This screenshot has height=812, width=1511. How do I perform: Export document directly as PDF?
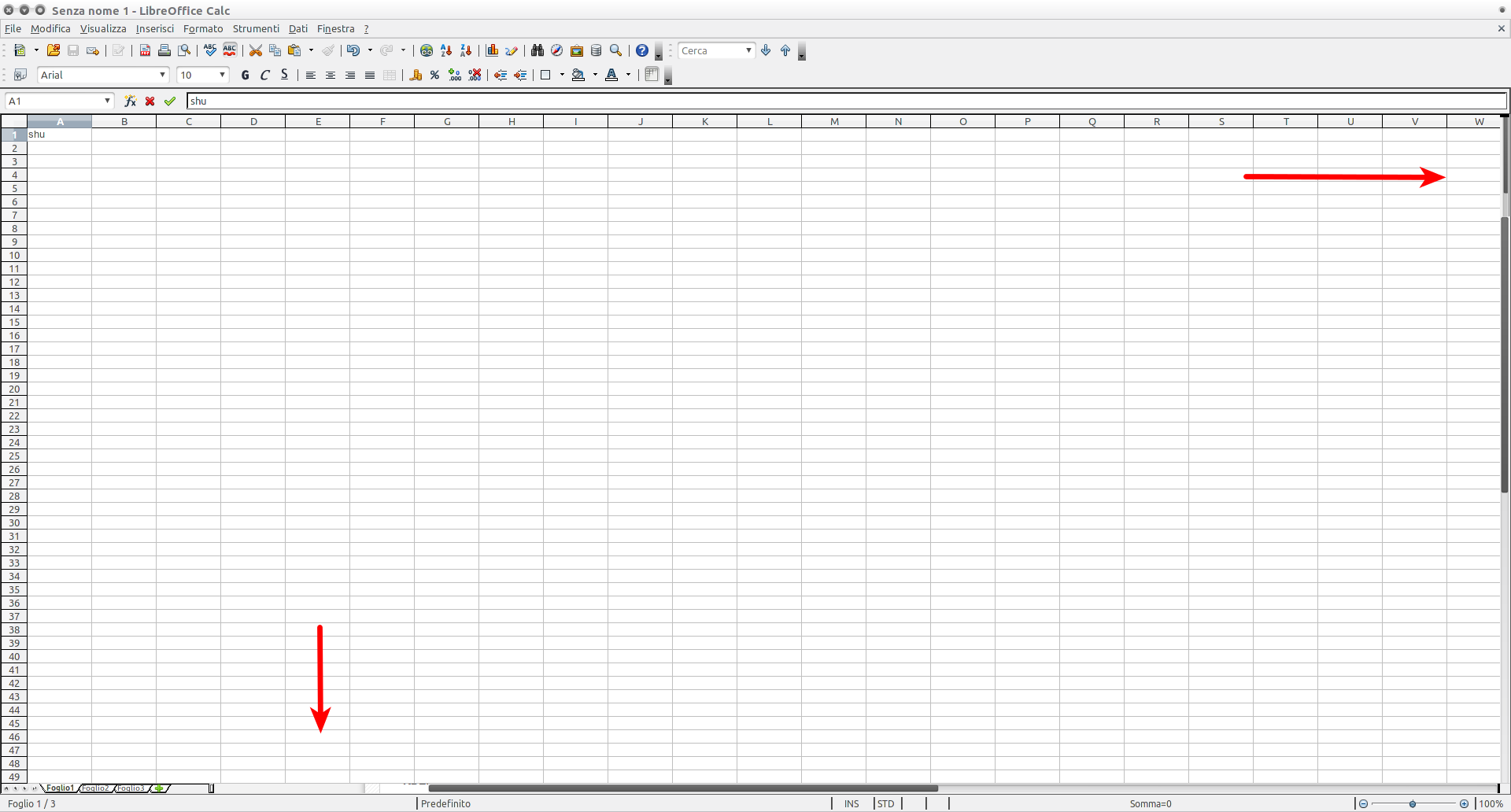(145, 50)
